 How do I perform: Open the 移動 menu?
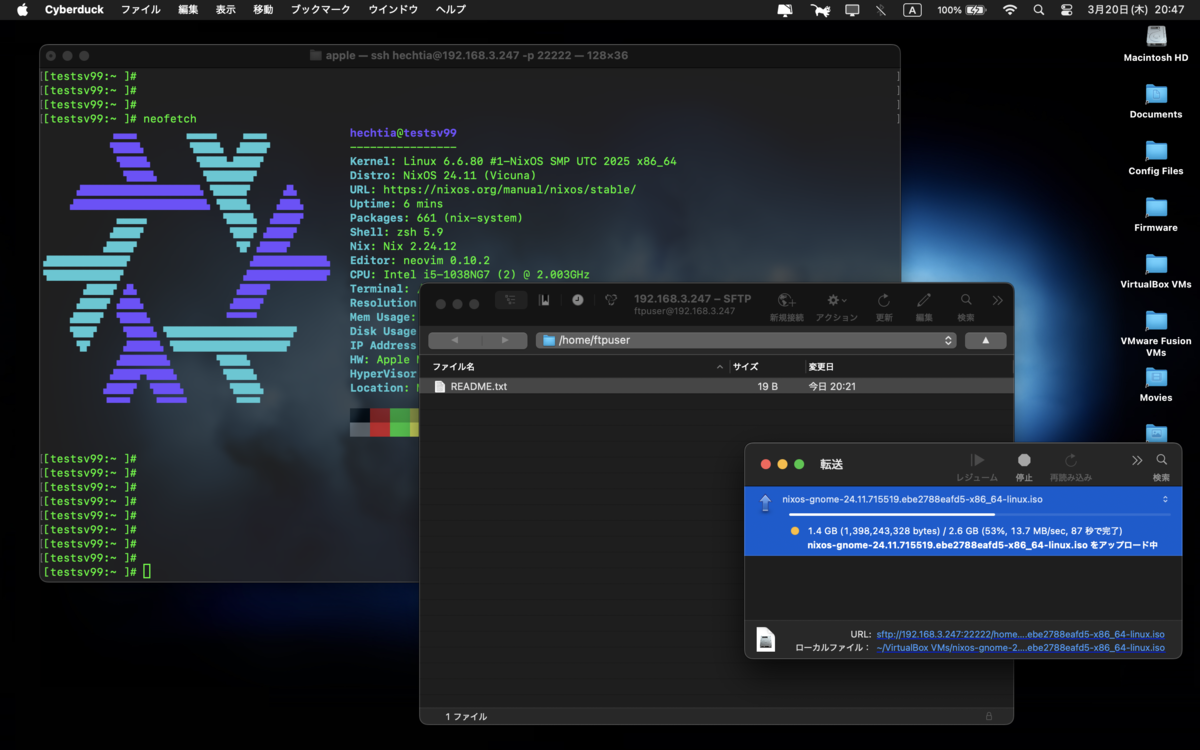point(263,9)
